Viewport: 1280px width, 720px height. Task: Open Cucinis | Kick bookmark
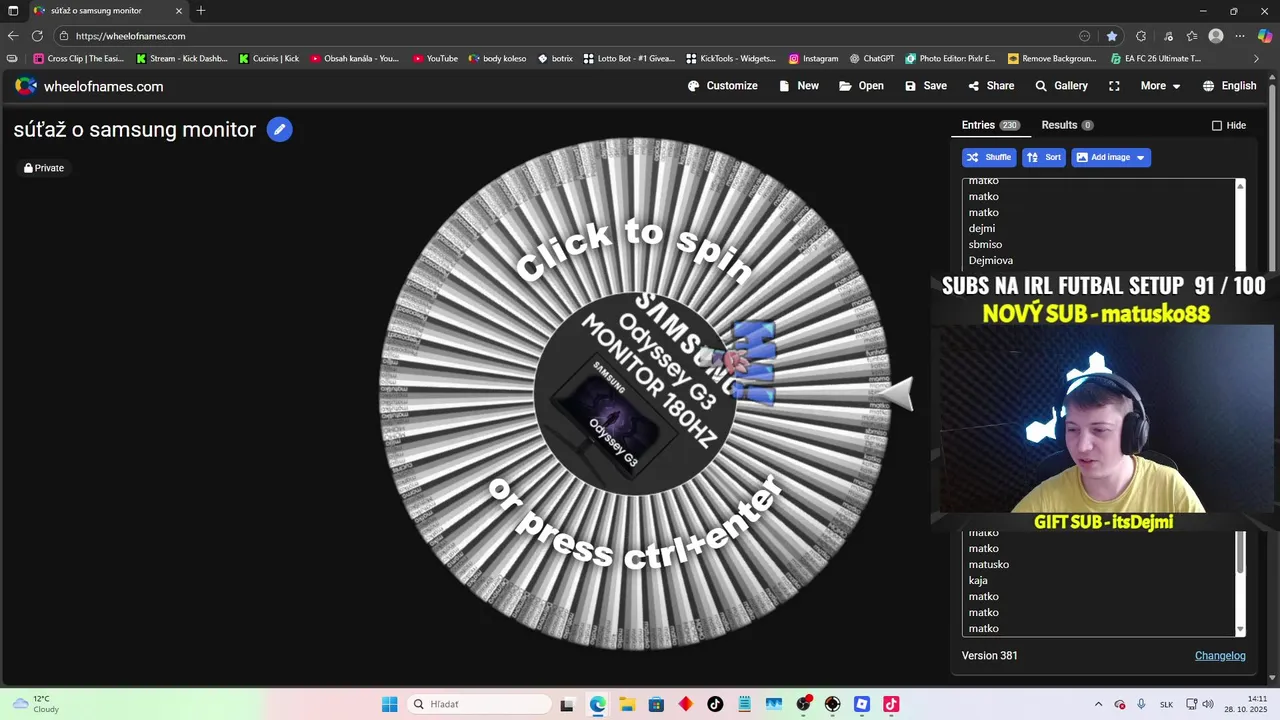click(x=269, y=58)
